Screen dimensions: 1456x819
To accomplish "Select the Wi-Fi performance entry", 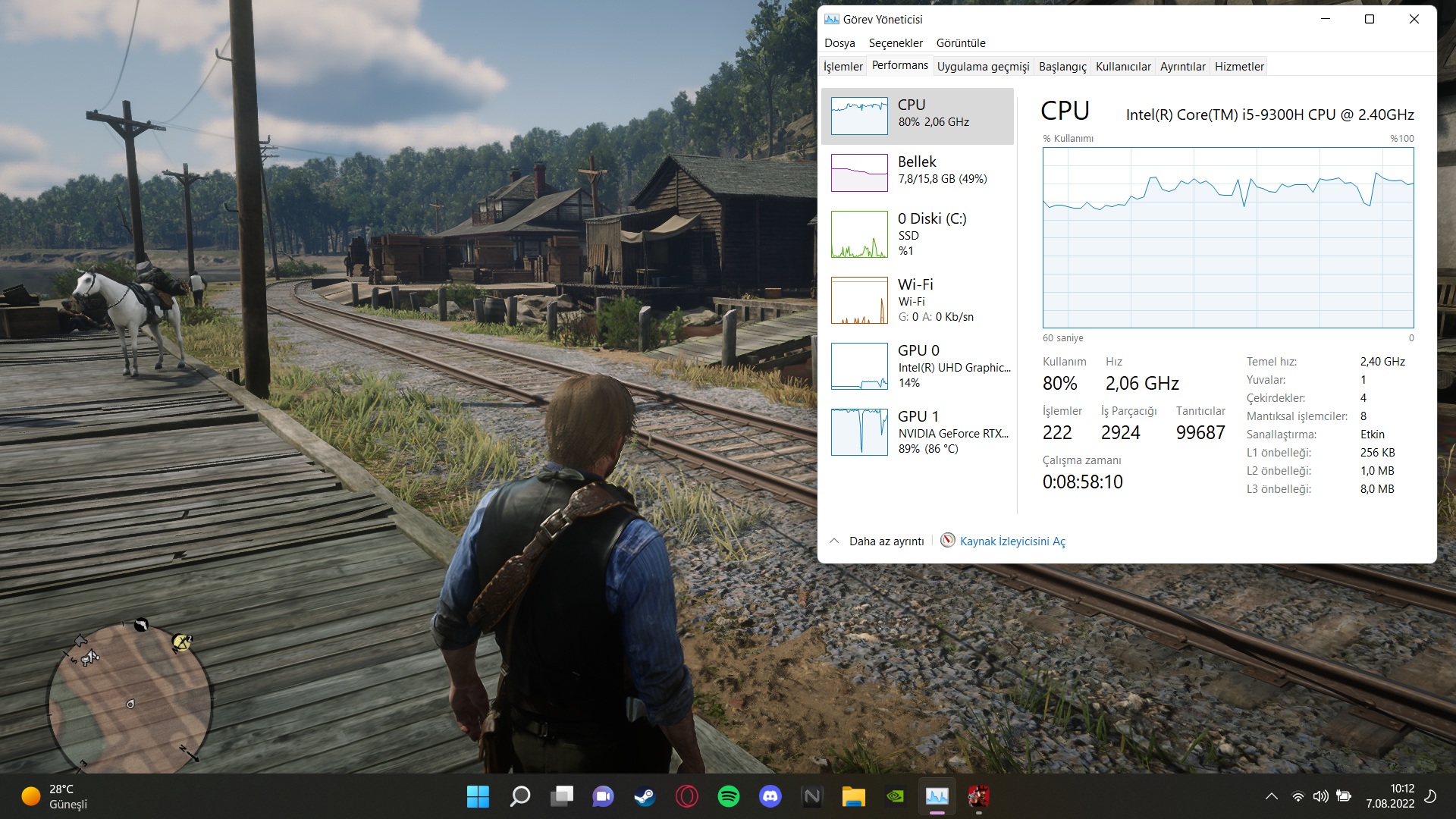I will point(916,300).
